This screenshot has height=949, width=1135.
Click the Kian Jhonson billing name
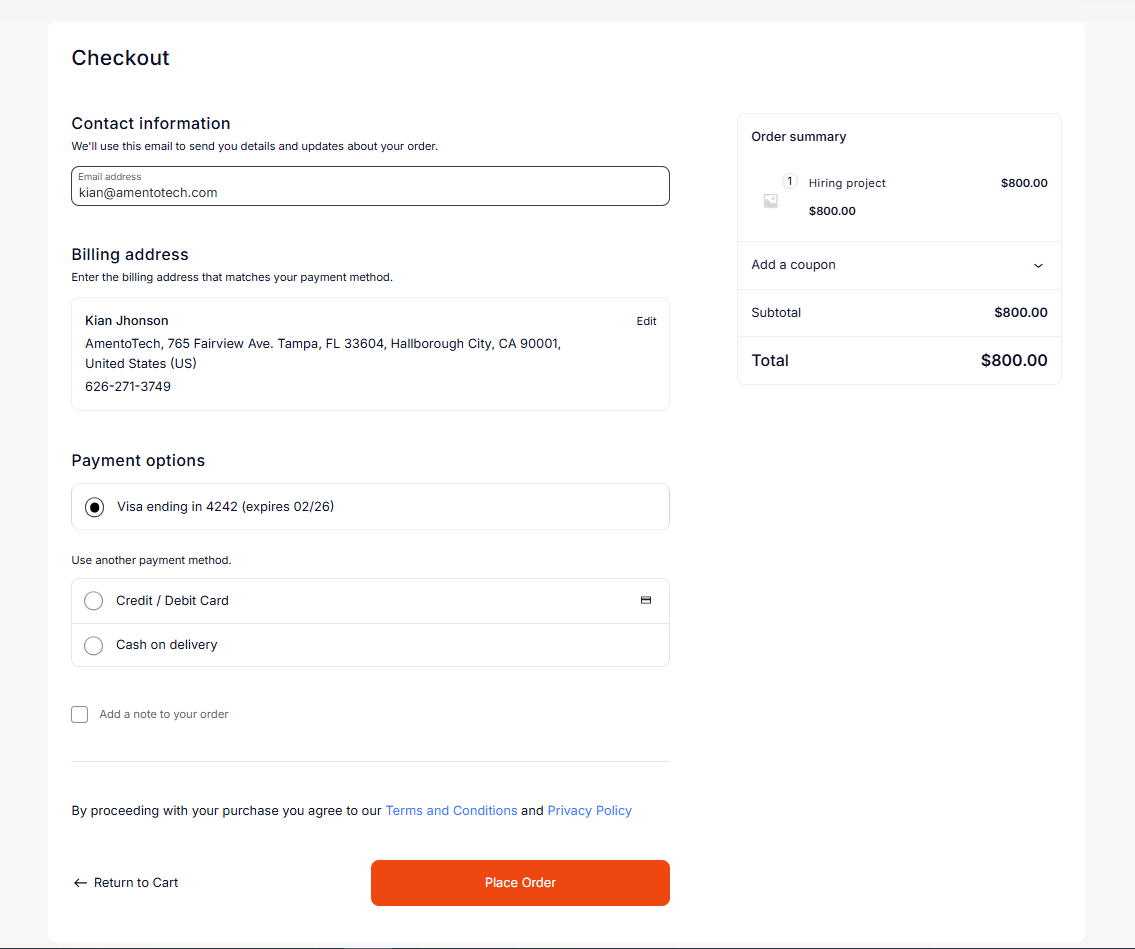point(127,321)
